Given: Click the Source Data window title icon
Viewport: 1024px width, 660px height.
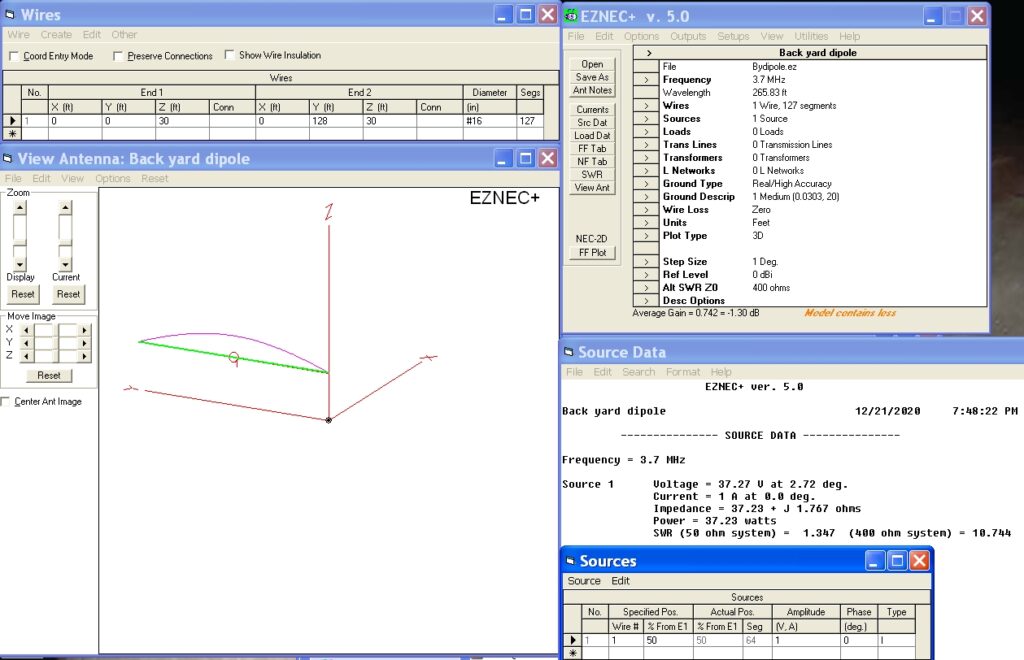Looking at the screenshot, I should (569, 353).
